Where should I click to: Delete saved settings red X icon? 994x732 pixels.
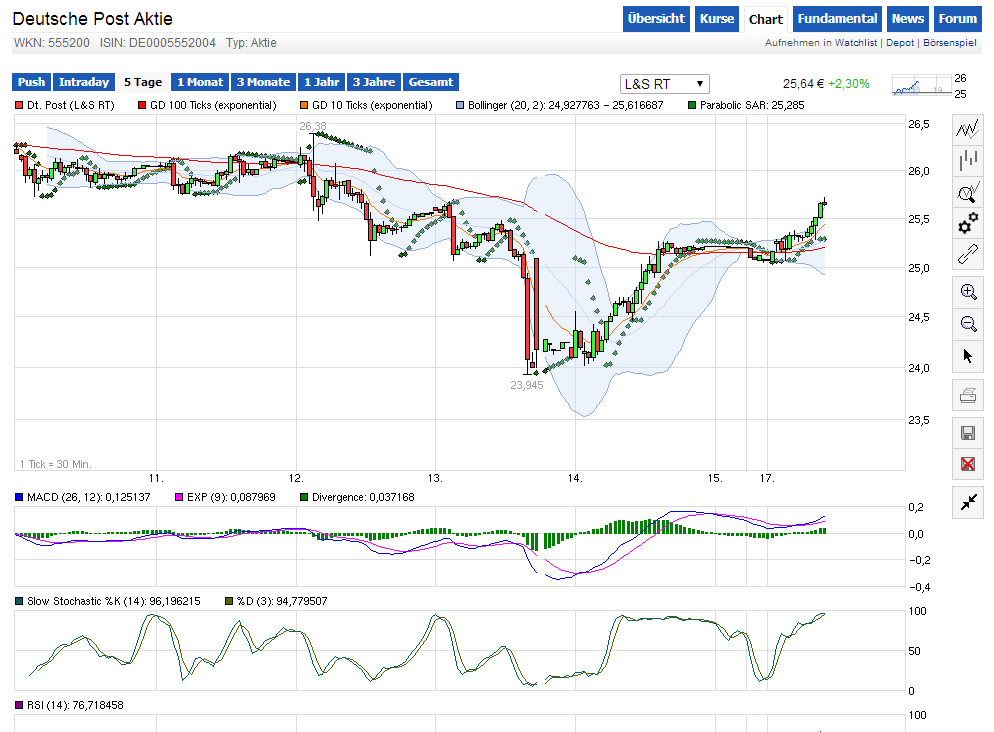tap(967, 464)
